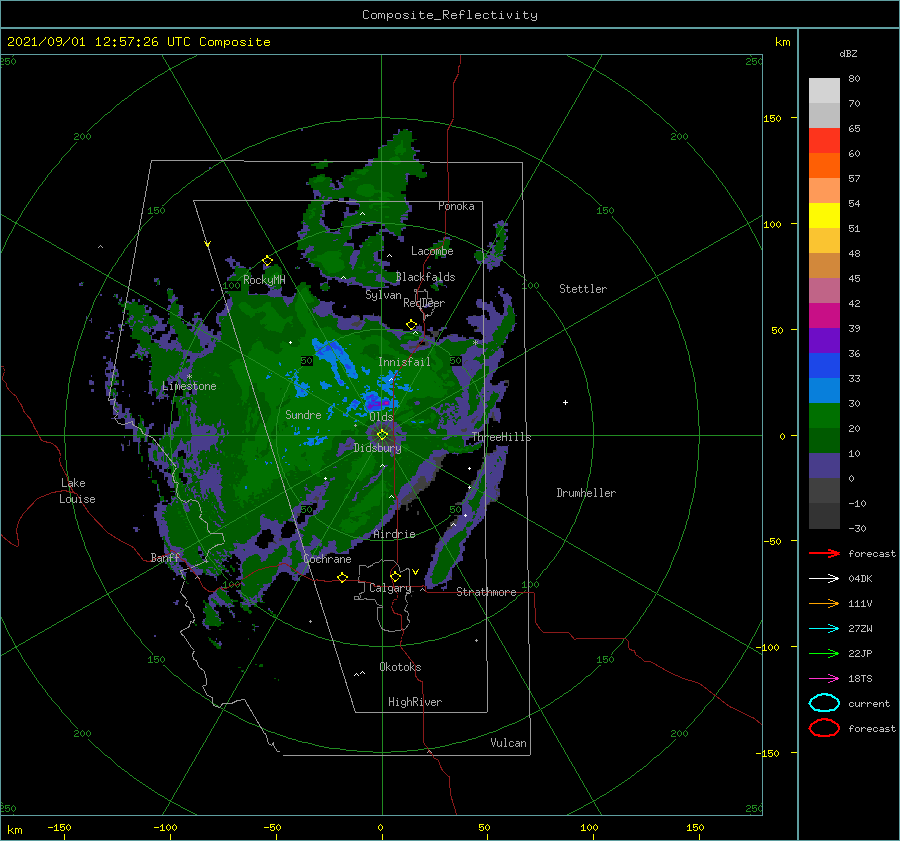
Task: Click the red forecast ellipse icon
Action: click(824, 728)
